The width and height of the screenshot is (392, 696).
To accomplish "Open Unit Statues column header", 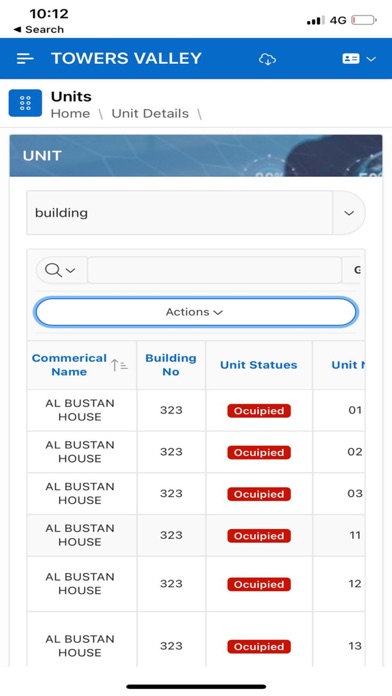I will 259,365.
